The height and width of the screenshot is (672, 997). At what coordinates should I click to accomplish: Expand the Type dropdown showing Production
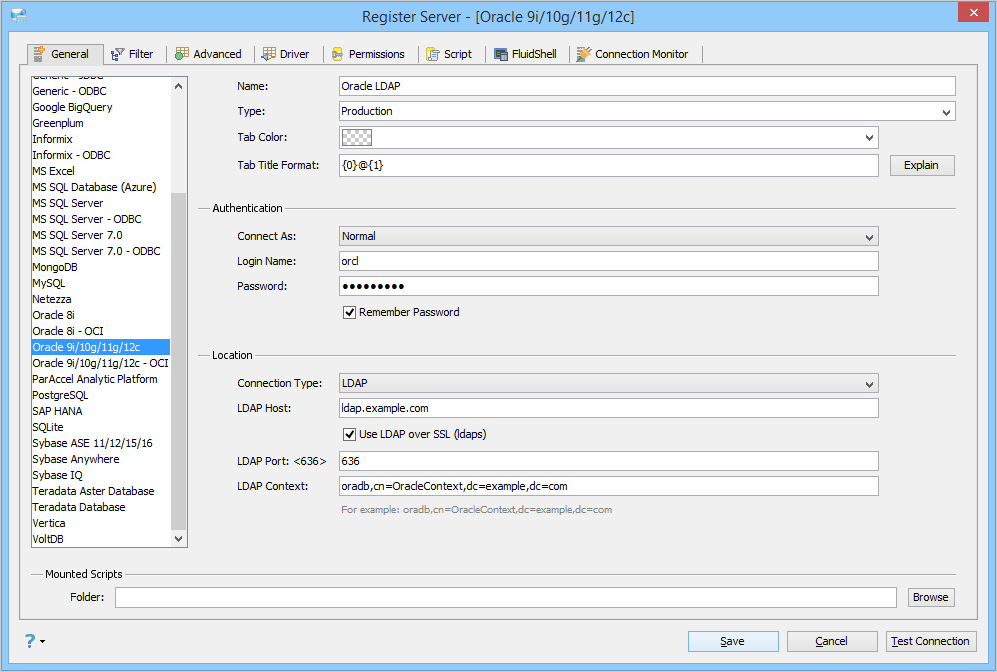647,111
